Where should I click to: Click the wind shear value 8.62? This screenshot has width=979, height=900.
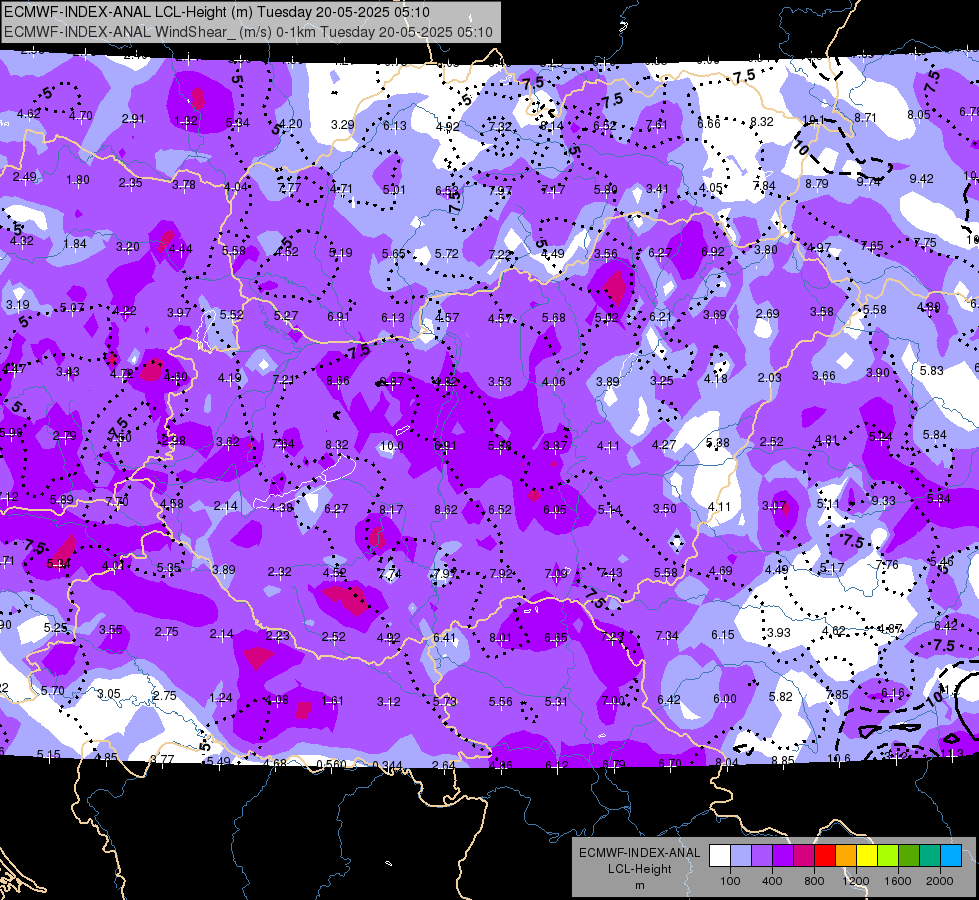pos(446,510)
